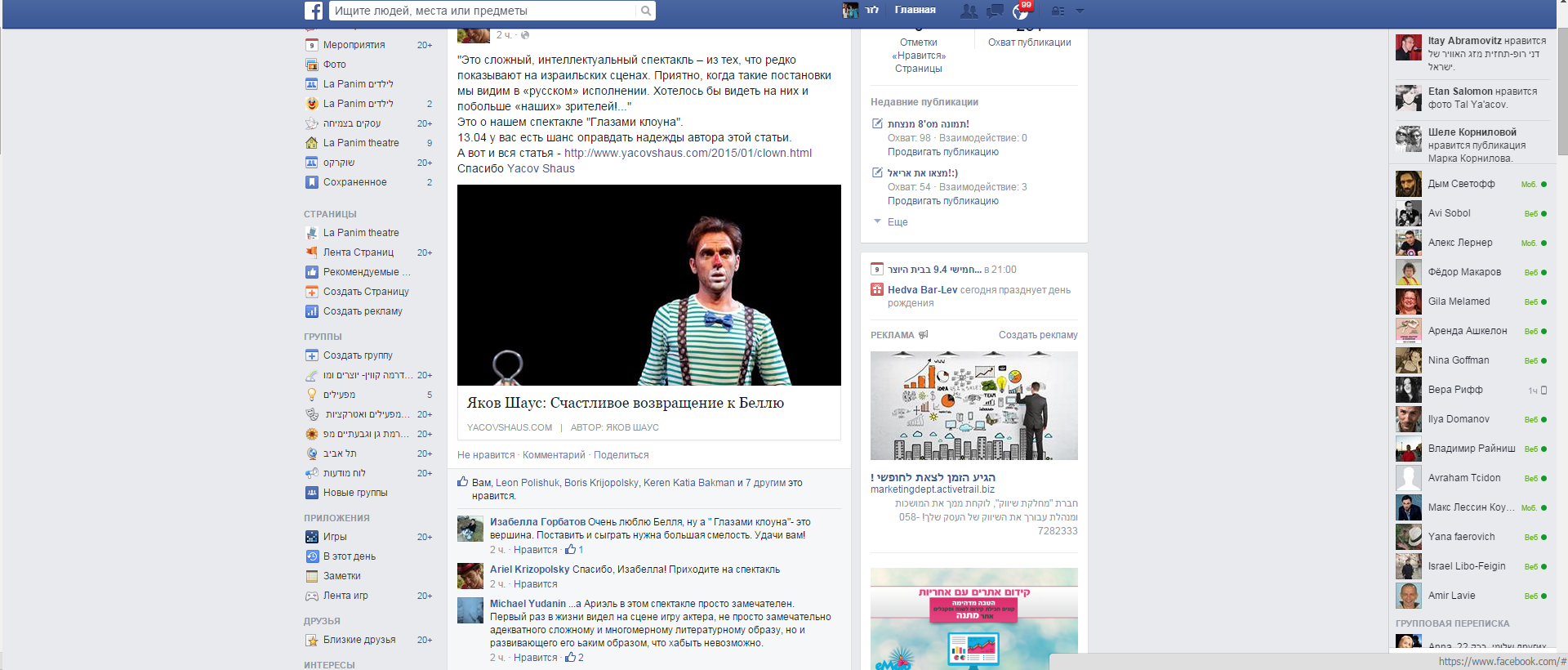Click the Игры icon in sidebar
The height and width of the screenshot is (670, 1568).
tap(311, 537)
